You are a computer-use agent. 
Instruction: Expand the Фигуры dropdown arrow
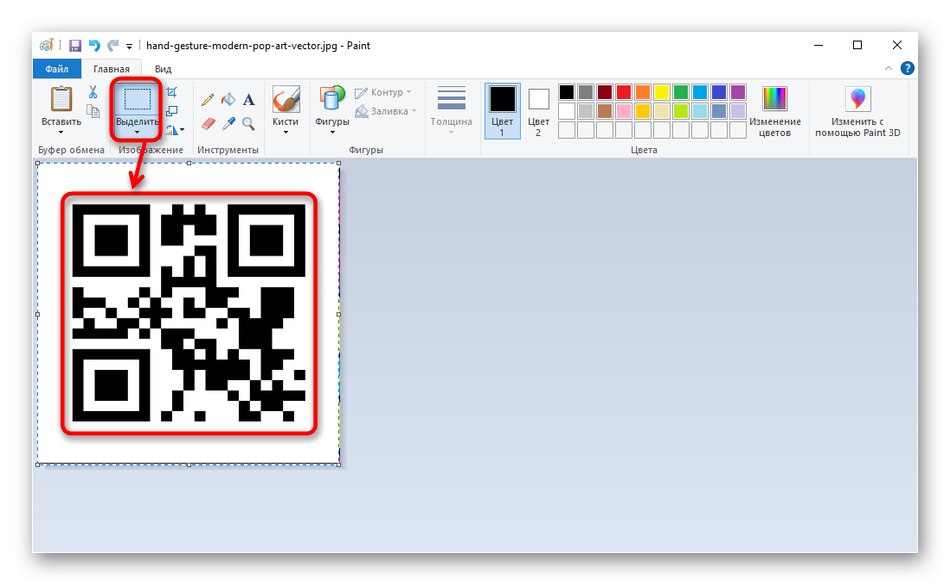(x=332, y=132)
